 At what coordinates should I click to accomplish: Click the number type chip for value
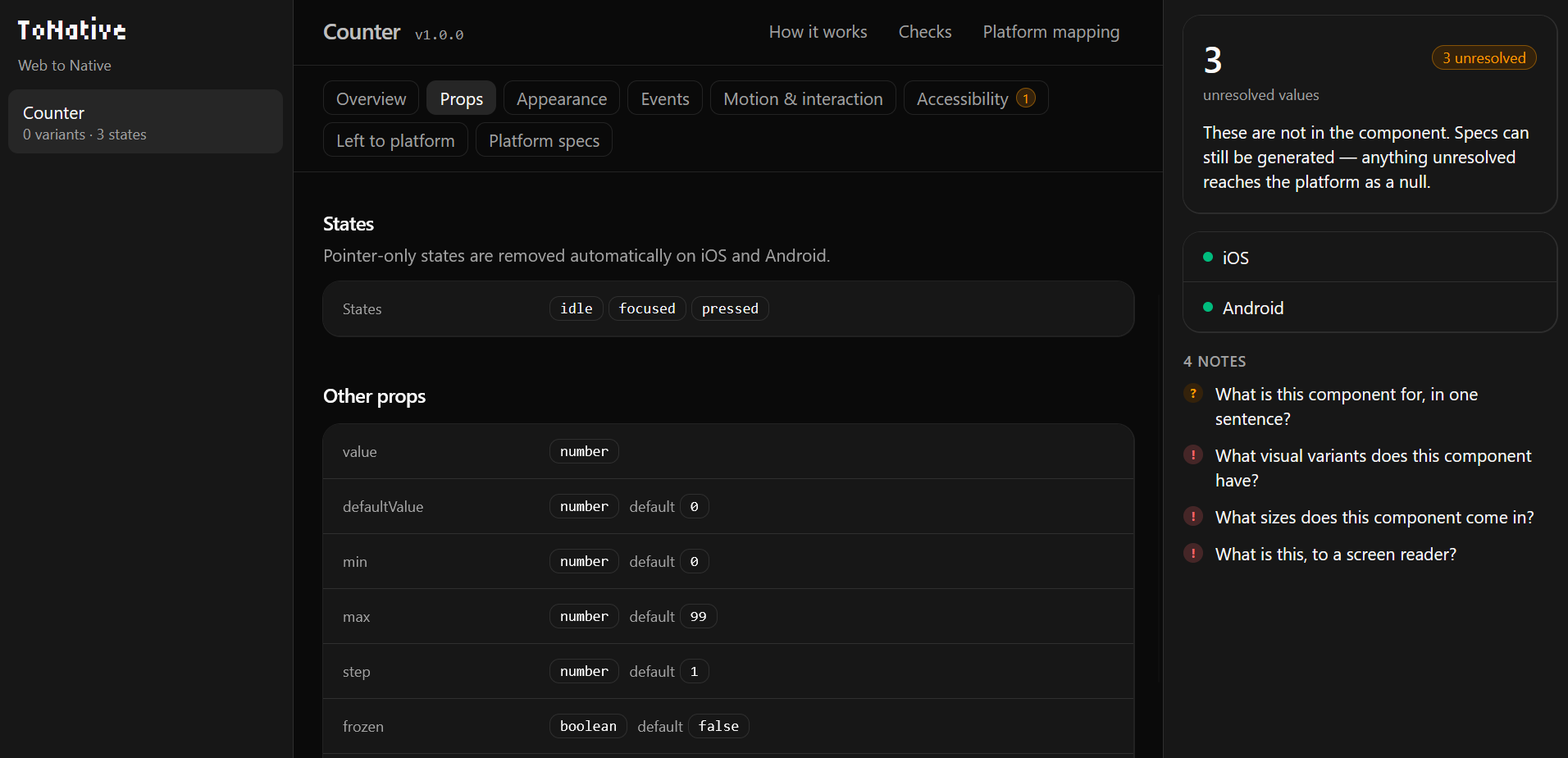tap(584, 451)
